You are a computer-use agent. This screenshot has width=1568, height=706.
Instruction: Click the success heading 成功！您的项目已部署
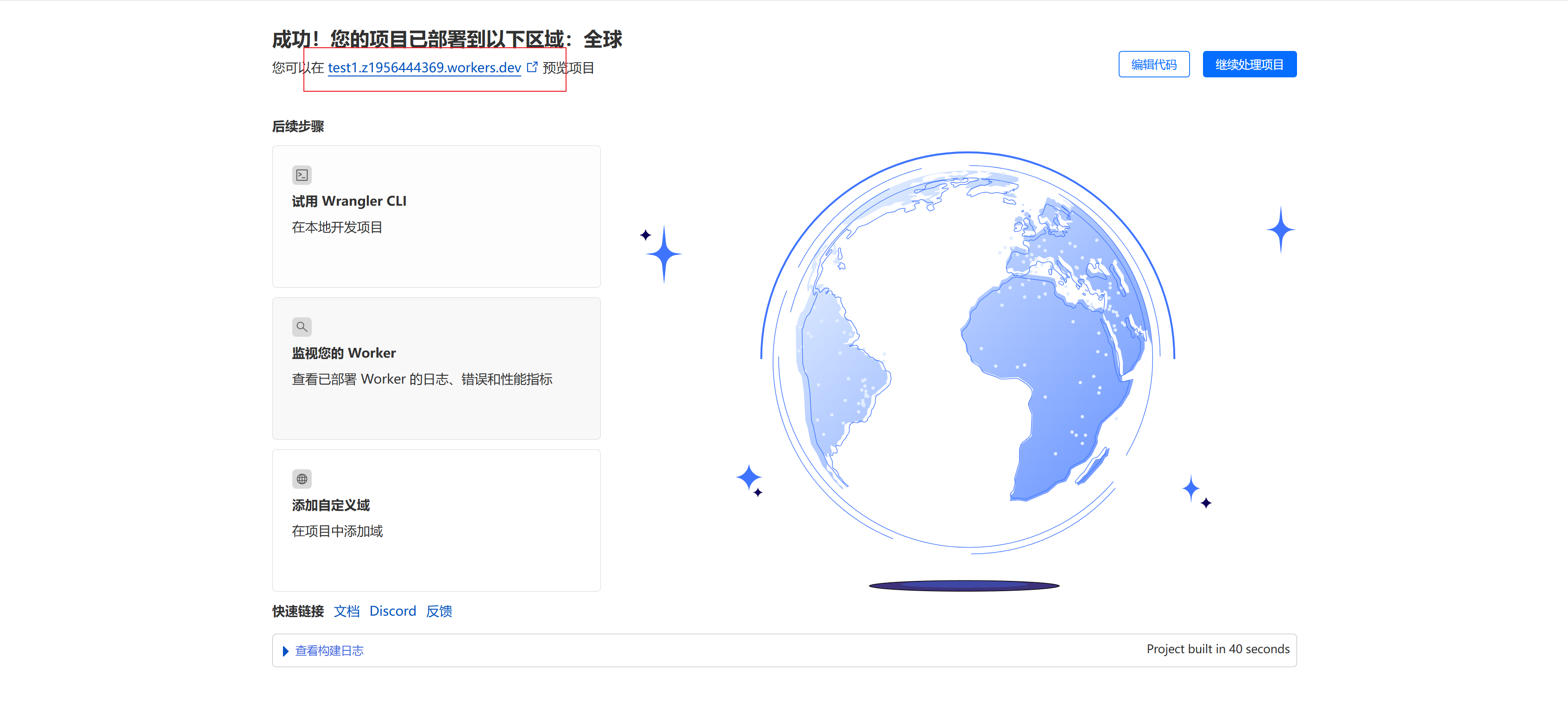[x=447, y=39]
